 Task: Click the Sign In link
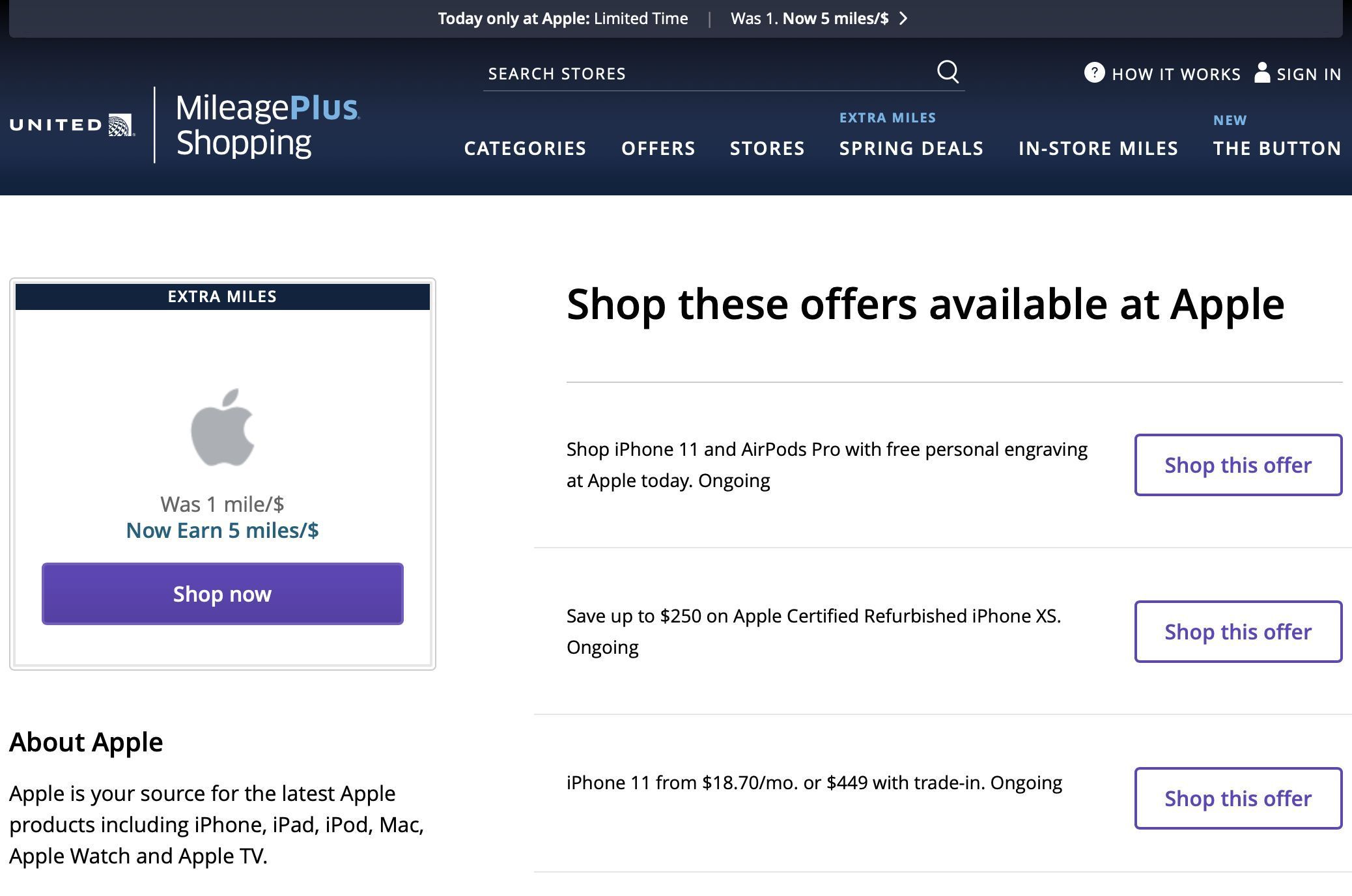point(1298,74)
